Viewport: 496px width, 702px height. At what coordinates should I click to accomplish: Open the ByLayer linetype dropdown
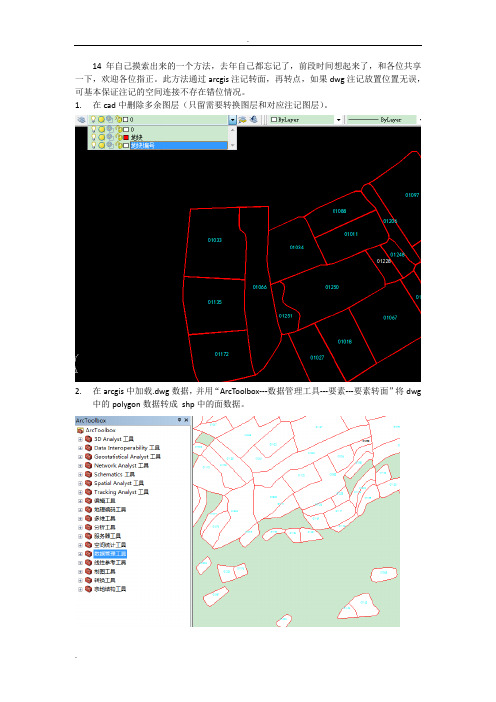click(419, 120)
